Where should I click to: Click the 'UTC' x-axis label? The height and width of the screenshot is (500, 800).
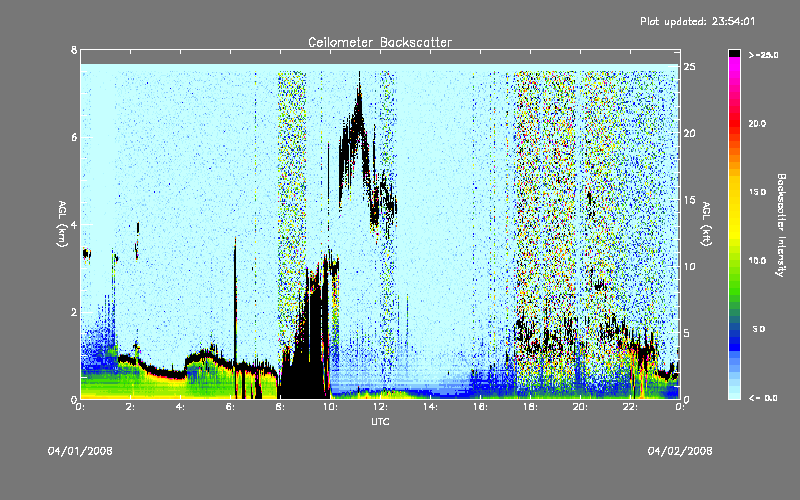[380, 421]
